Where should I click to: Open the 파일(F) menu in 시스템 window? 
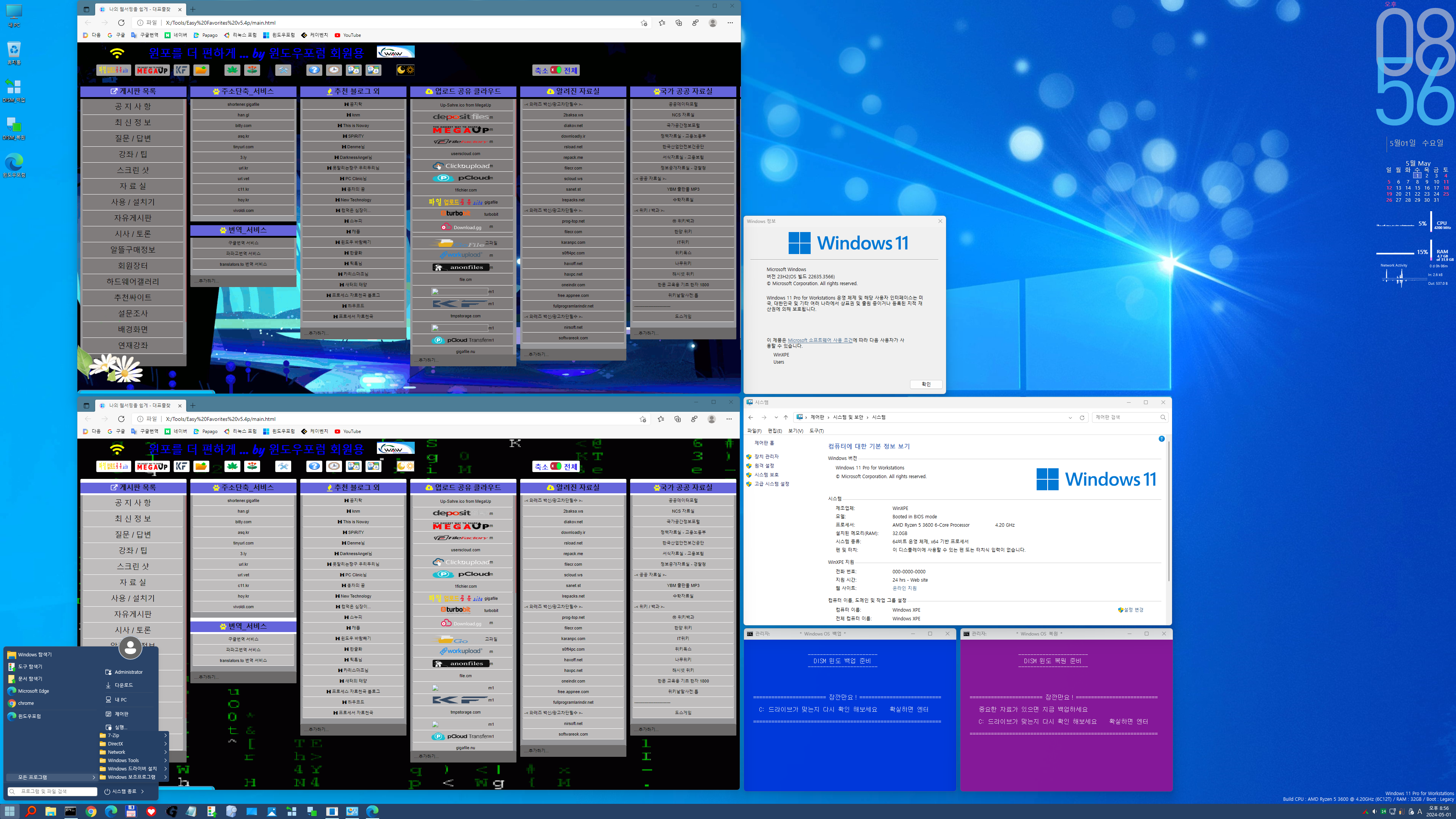pyautogui.click(x=755, y=431)
